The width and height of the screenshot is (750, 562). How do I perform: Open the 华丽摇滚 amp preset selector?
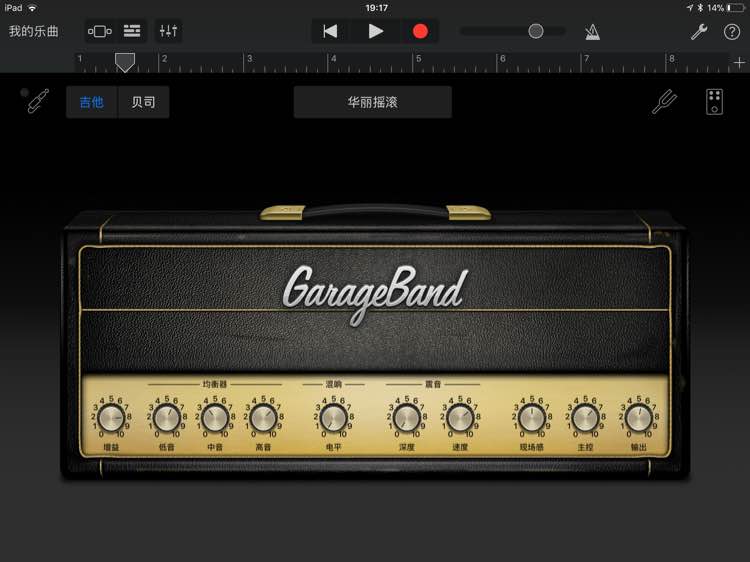(373, 102)
